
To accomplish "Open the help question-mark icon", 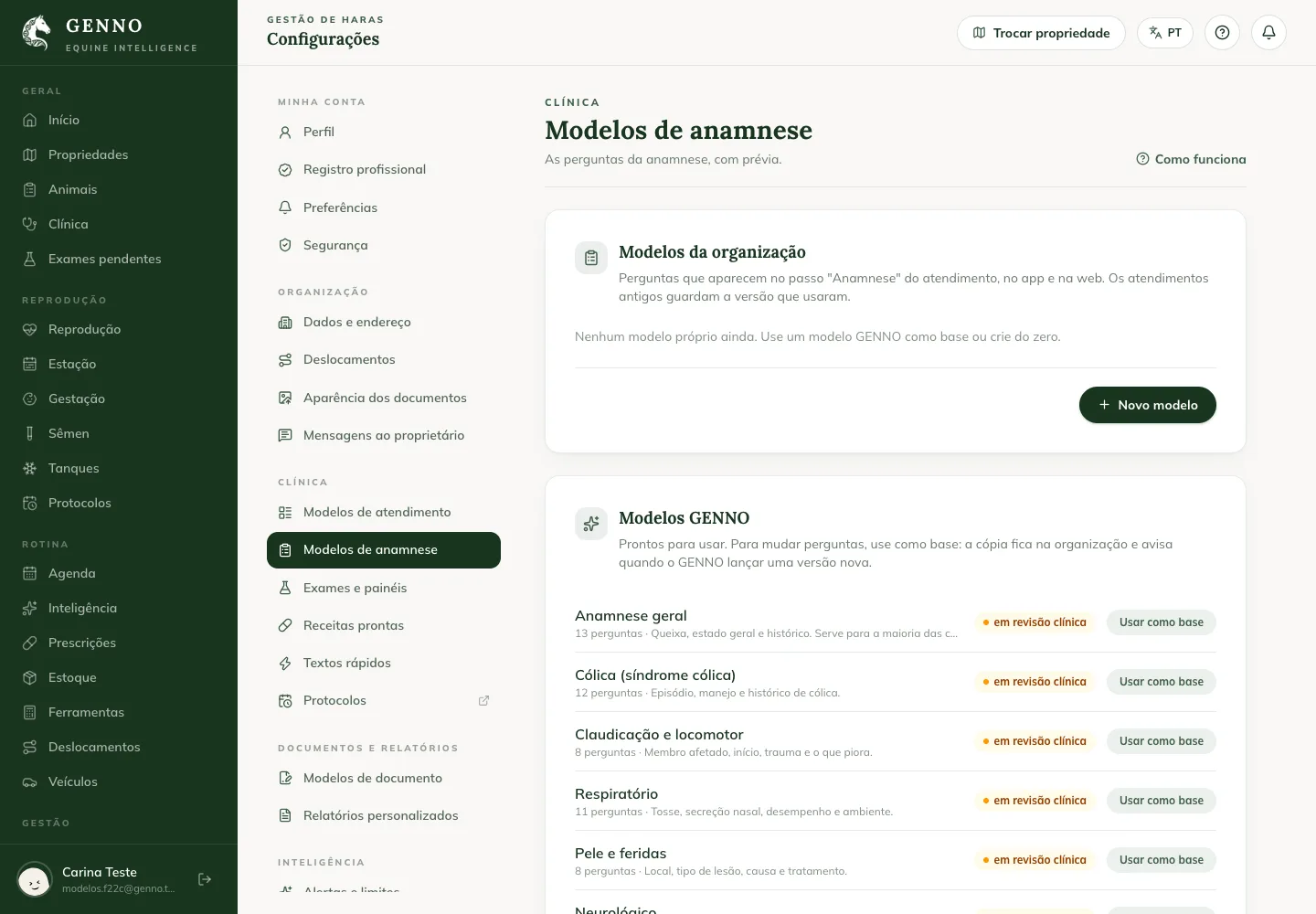I will point(1222,33).
